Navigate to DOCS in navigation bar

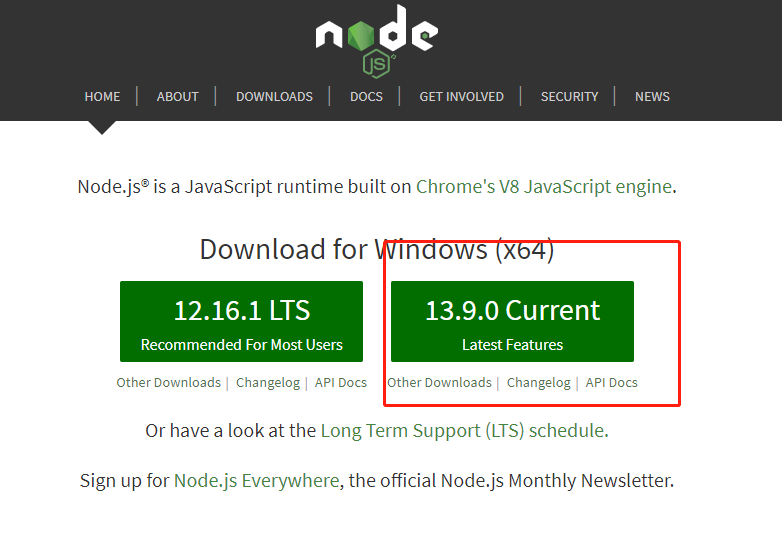coord(366,97)
